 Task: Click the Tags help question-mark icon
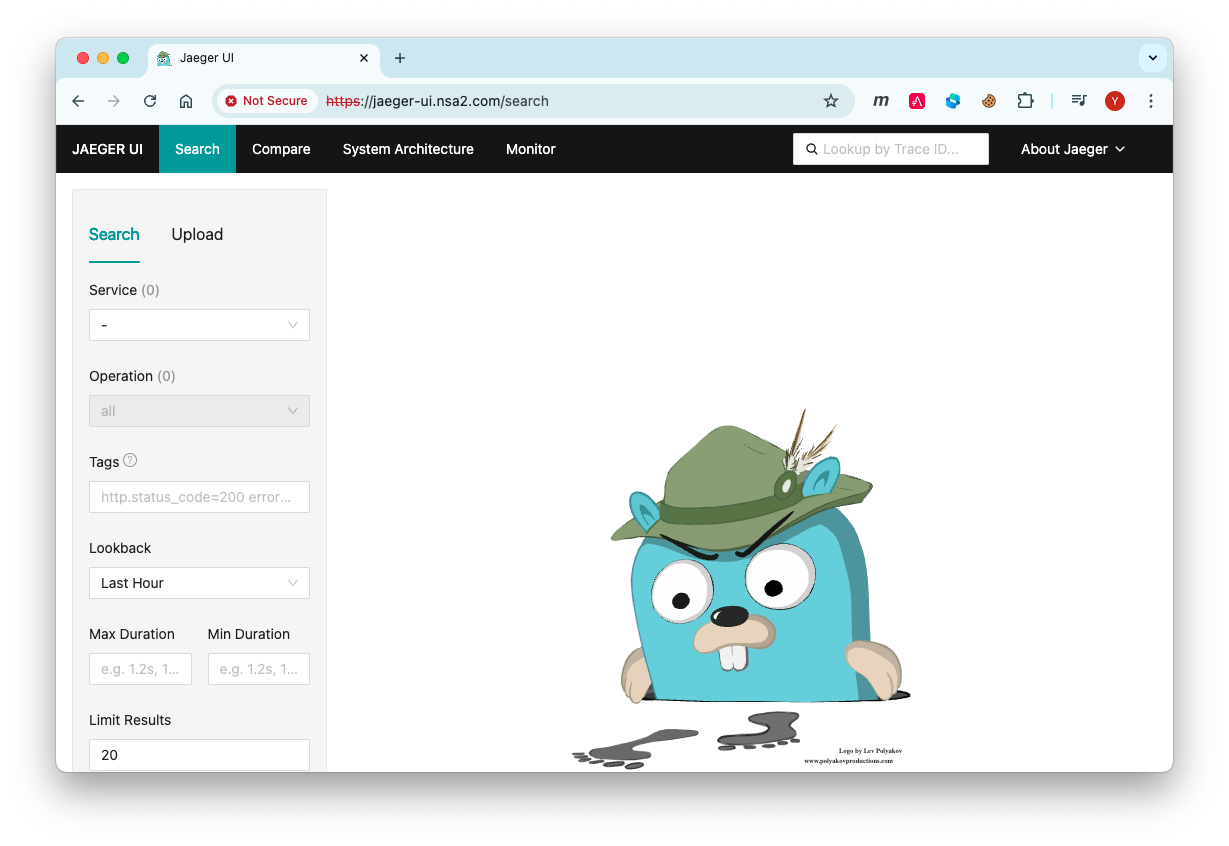click(x=130, y=461)
